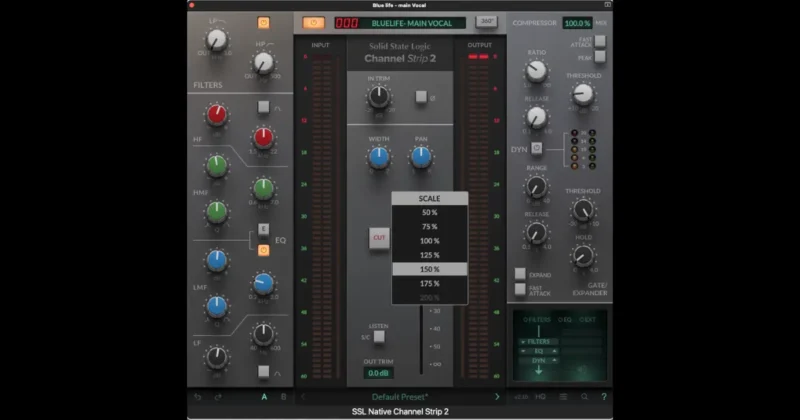Toggle the HF bell shape switch

(x=263, y=107)
